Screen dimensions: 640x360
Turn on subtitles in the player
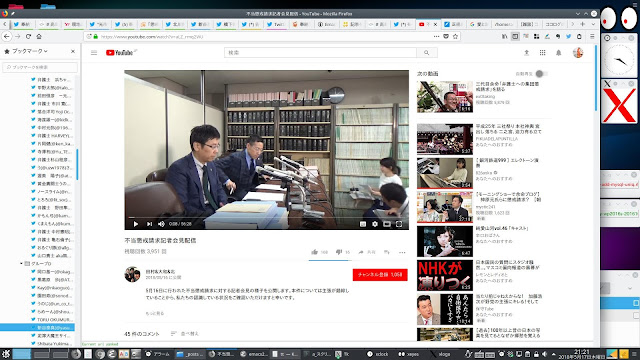[x=362, y=224]
